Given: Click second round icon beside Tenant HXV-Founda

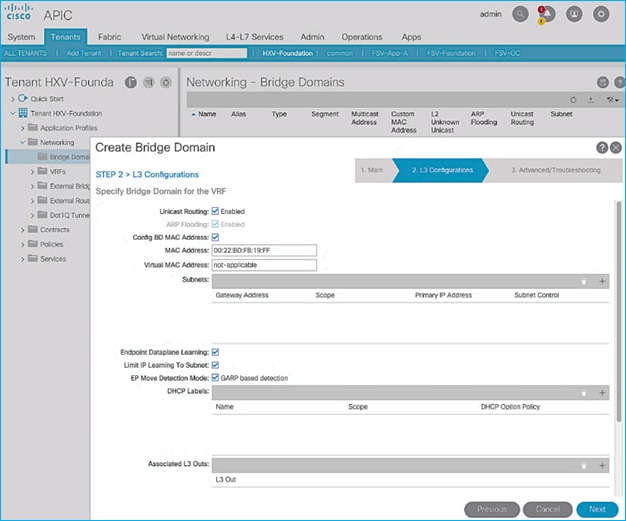Looking at the screenshot, I should point(149,82).
